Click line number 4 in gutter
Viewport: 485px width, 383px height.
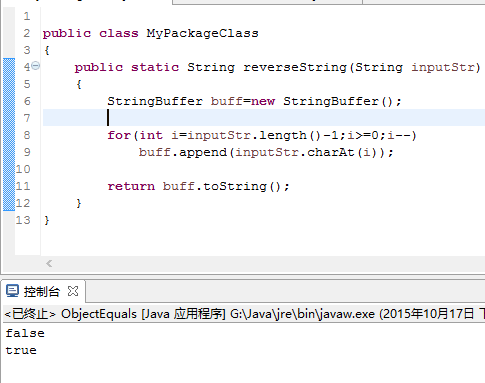click(27, 67)
